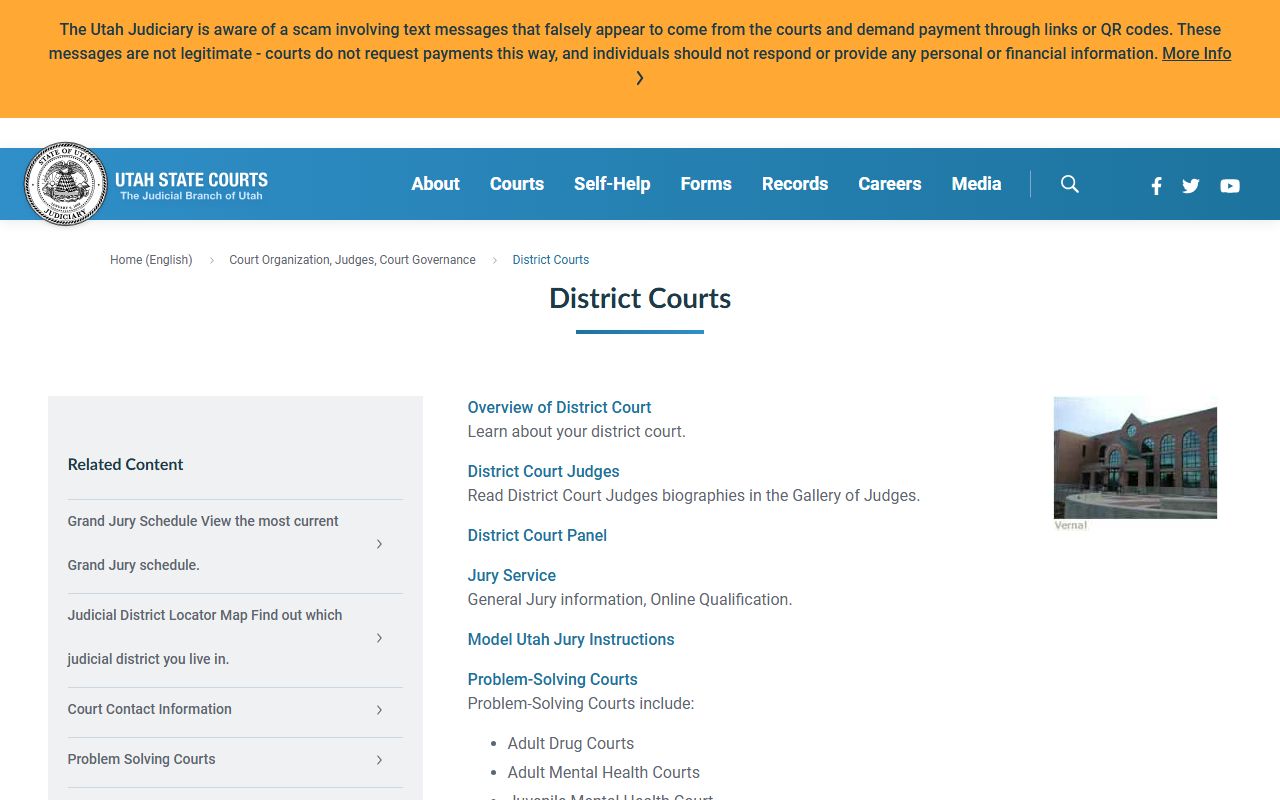Image resolution: width=1280 pixels, height=800 pixels.
Task: Follow the More Info link in alert
Action: 1196,54
